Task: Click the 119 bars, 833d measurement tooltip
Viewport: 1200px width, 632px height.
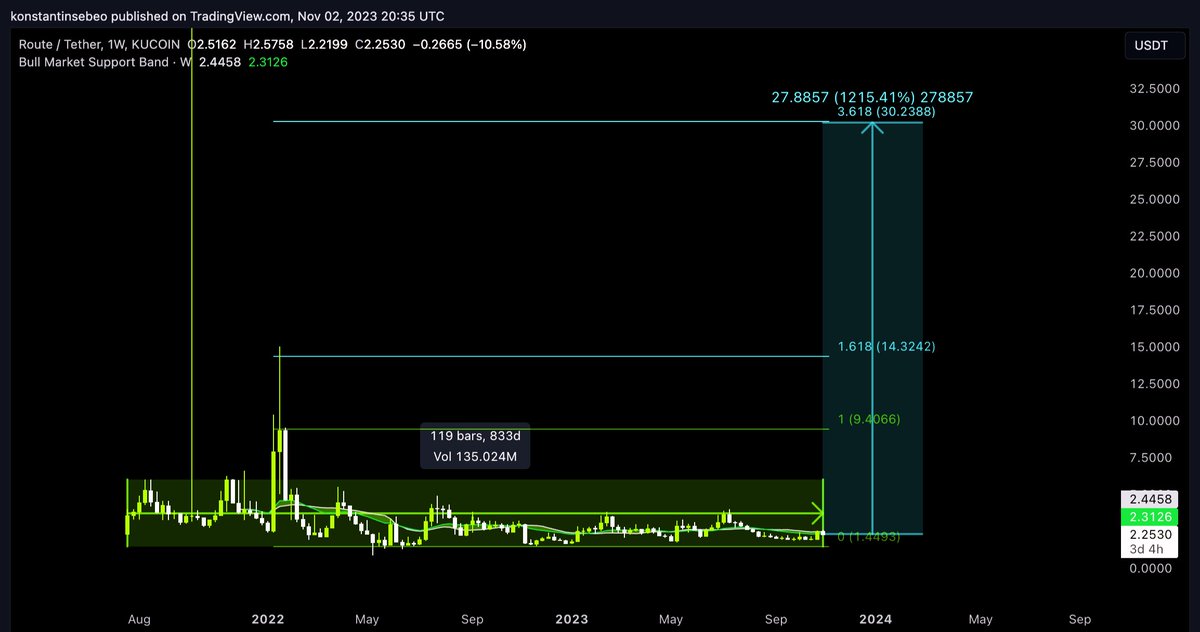Action: [475, 447]
